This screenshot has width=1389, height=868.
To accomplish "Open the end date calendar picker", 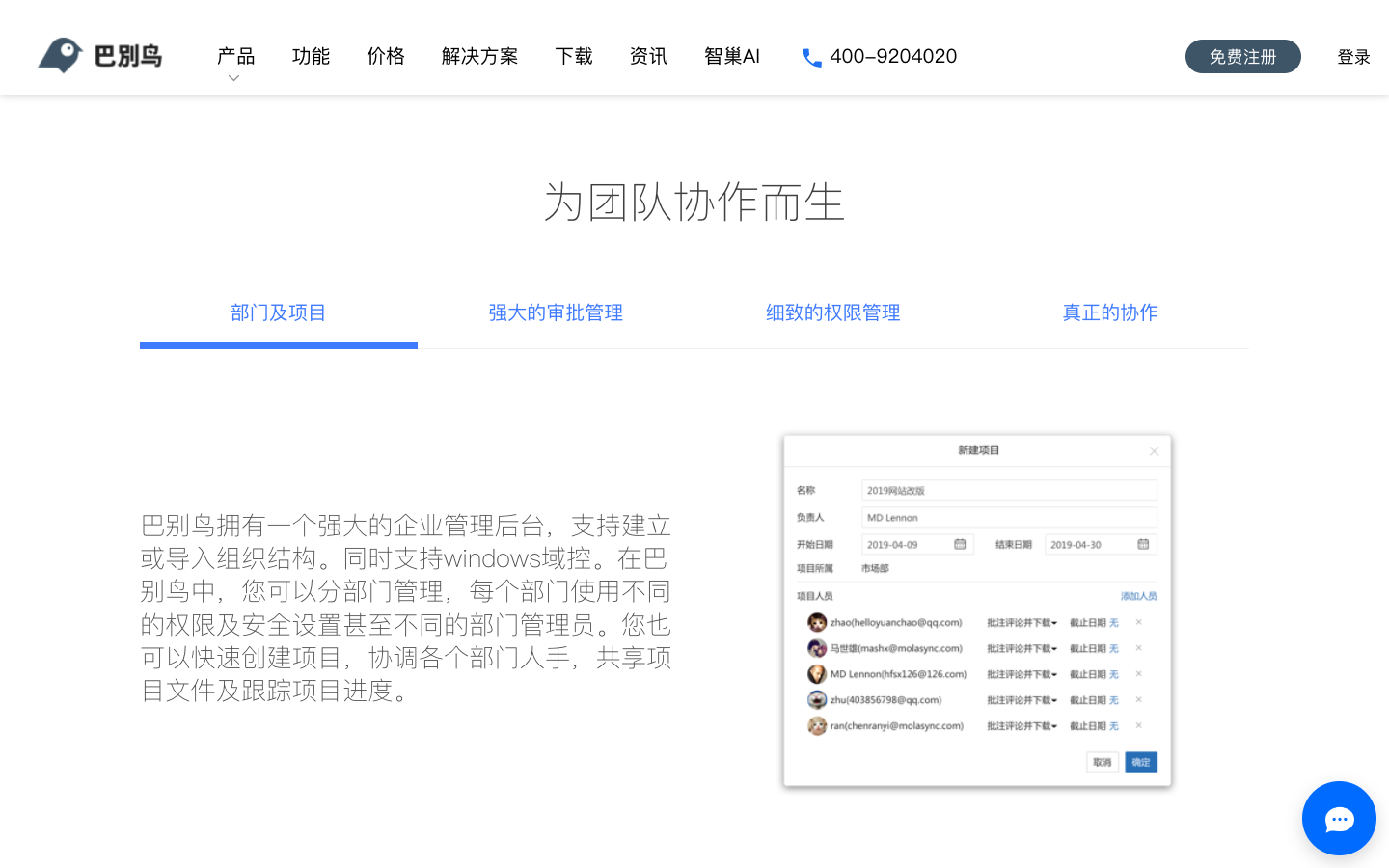I will coord(1142,544).
